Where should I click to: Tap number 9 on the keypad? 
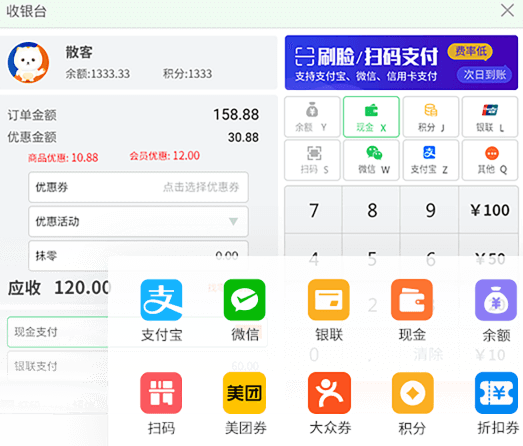point(430,210)
